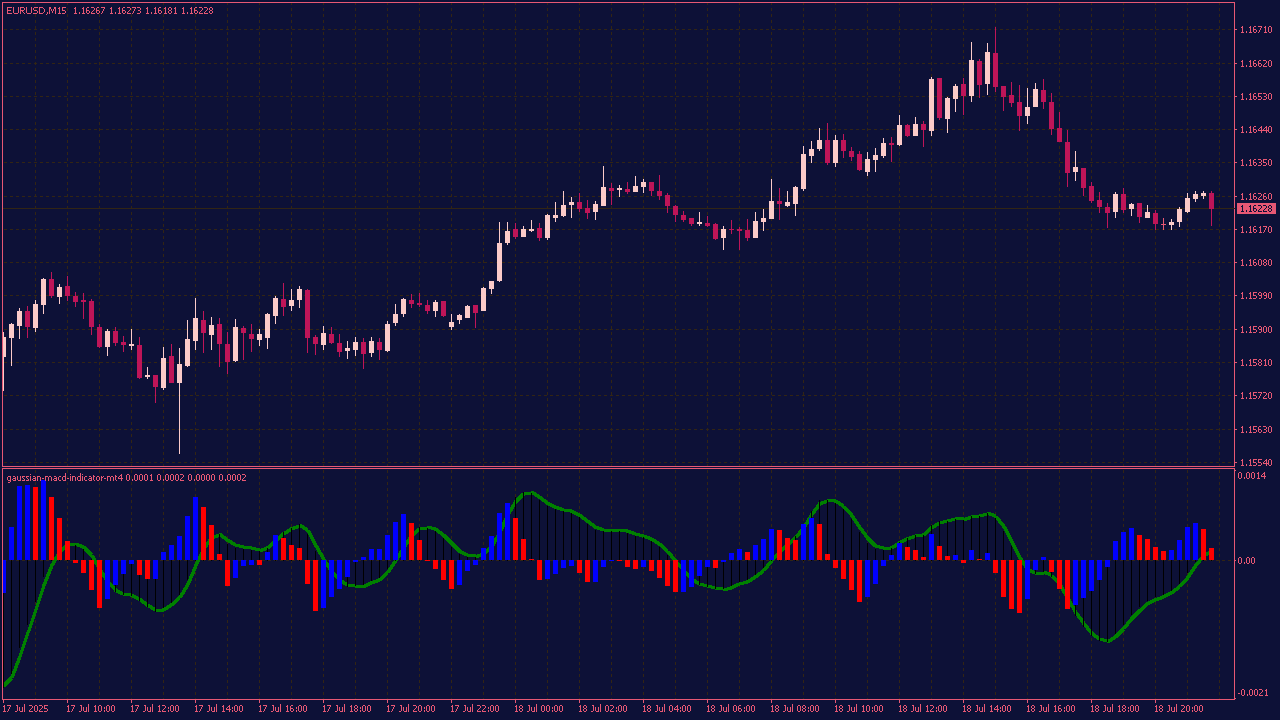This screenshot has height=720, width=1280.
Task: Select the 1.16710 price axis label
Action: (x=1256, y=30)
